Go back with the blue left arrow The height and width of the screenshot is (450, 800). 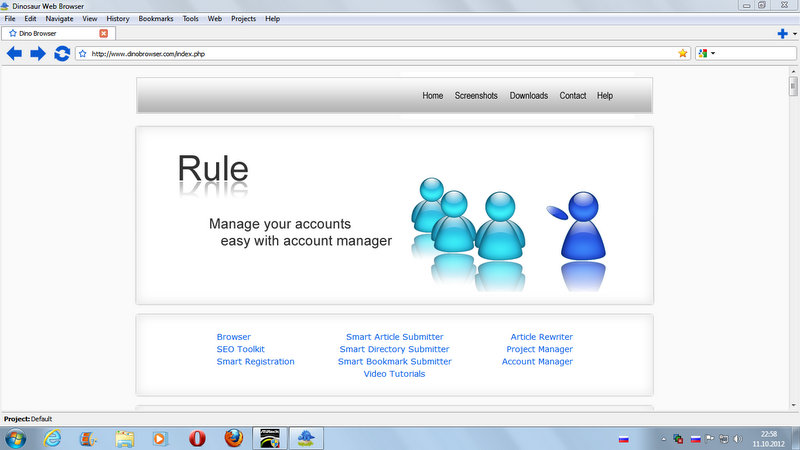tap(14, 53)
